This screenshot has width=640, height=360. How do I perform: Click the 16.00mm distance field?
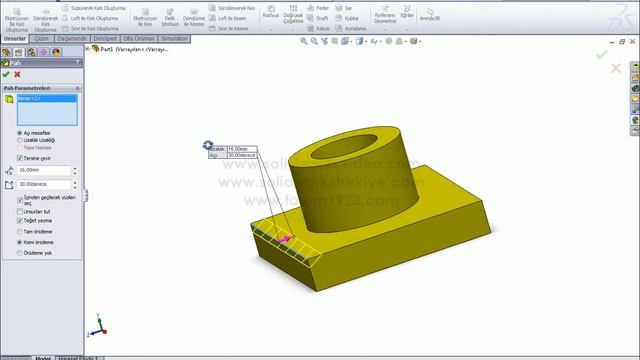point(44,170)
